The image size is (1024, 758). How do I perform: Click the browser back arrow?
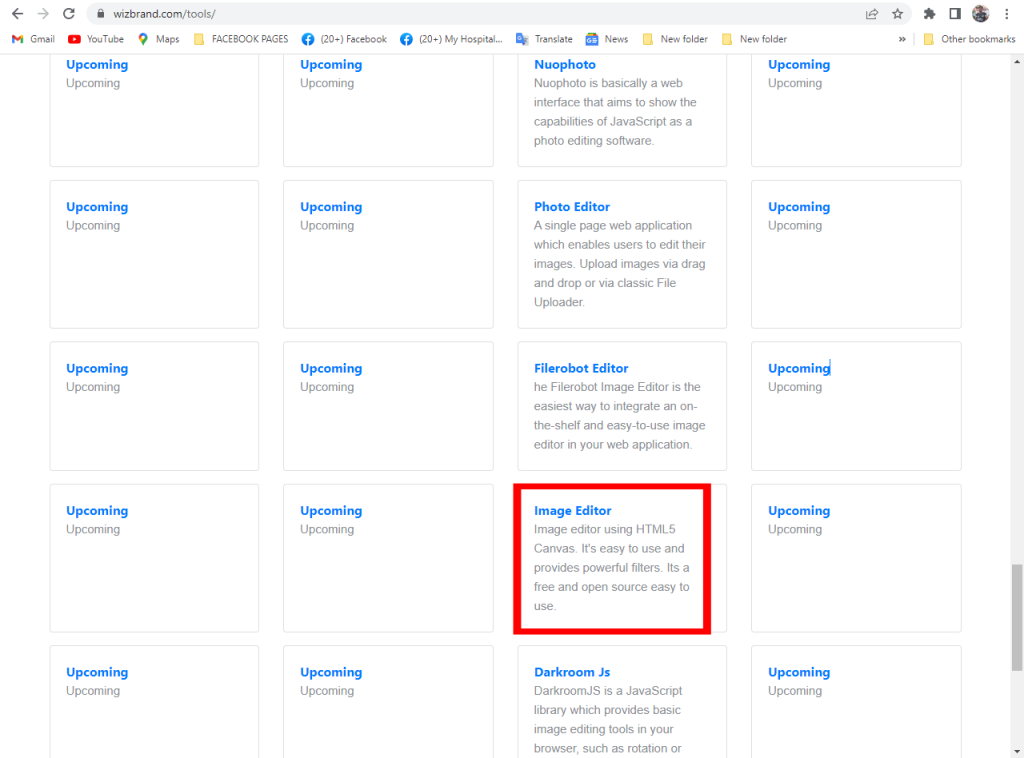pos(17,14)
